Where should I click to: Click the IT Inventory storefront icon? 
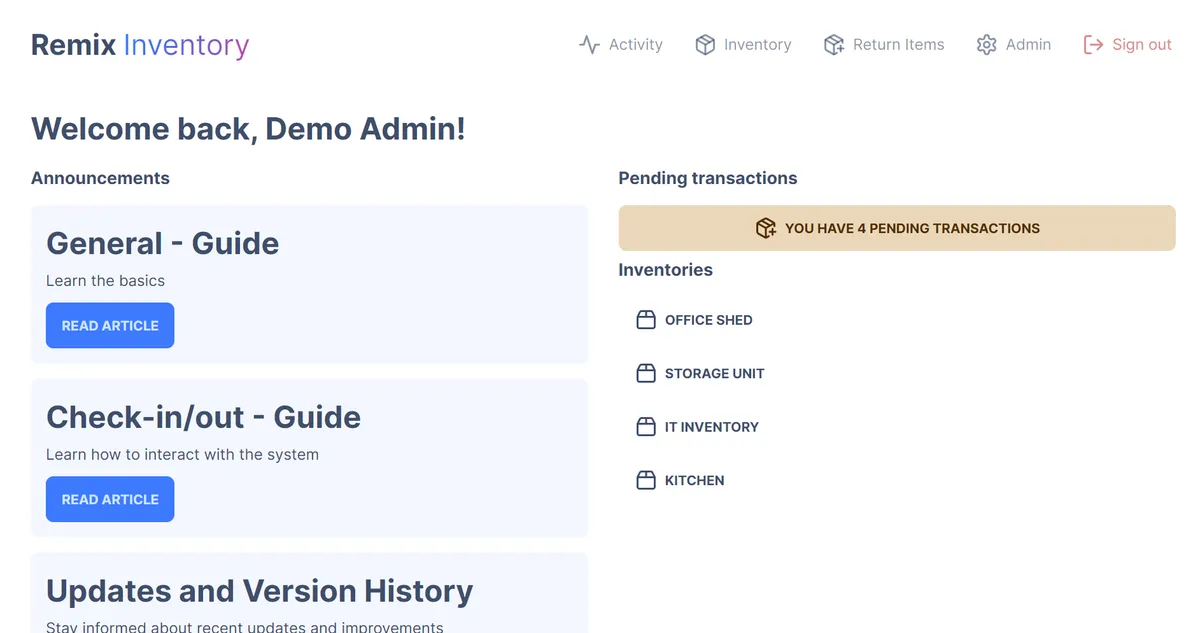[x=646, y=427]
